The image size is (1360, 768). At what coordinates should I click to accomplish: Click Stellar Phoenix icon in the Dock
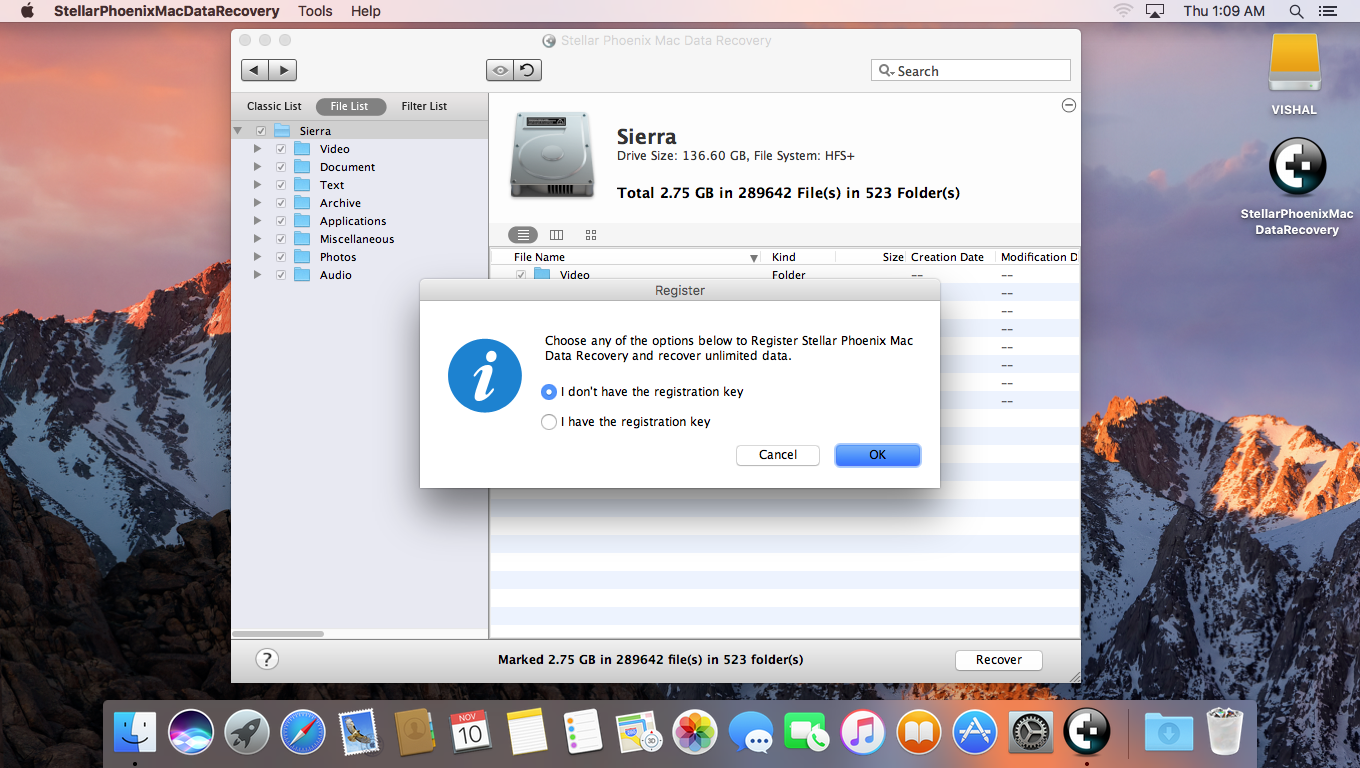(1087, 732)
